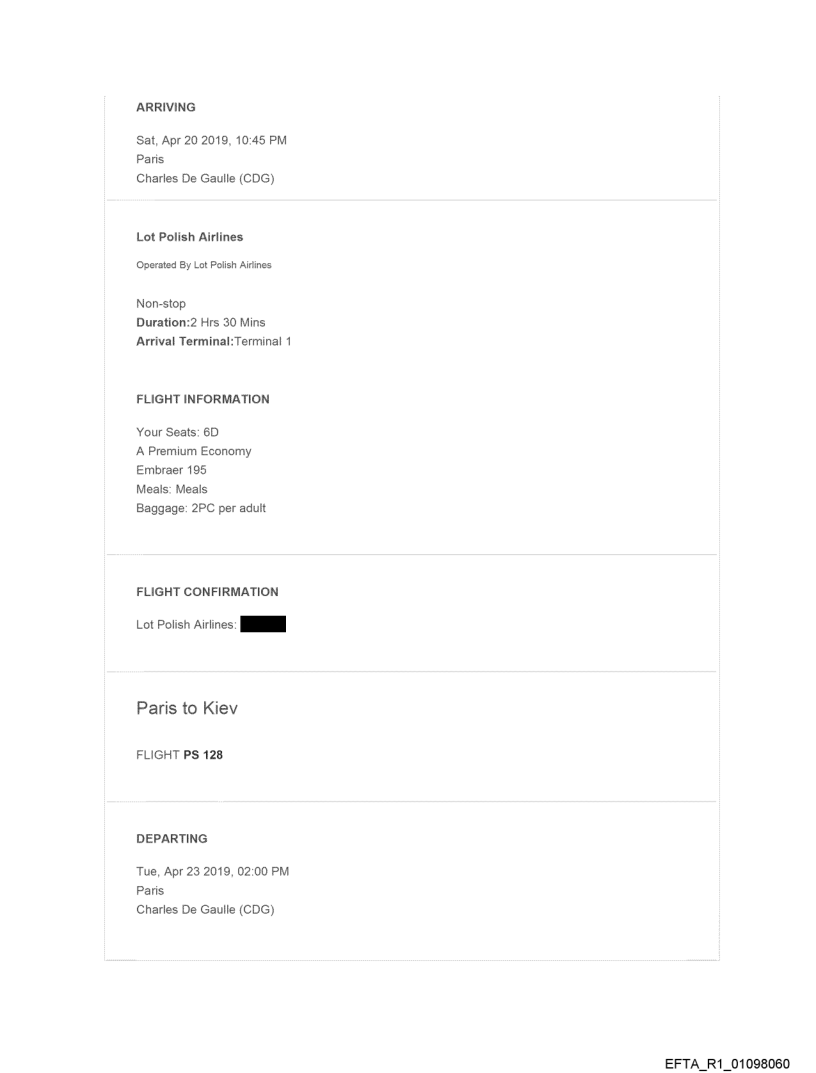Click the DEPARTING section heading
Viewport: 816px width, 1073px height.
pos(171,839)
